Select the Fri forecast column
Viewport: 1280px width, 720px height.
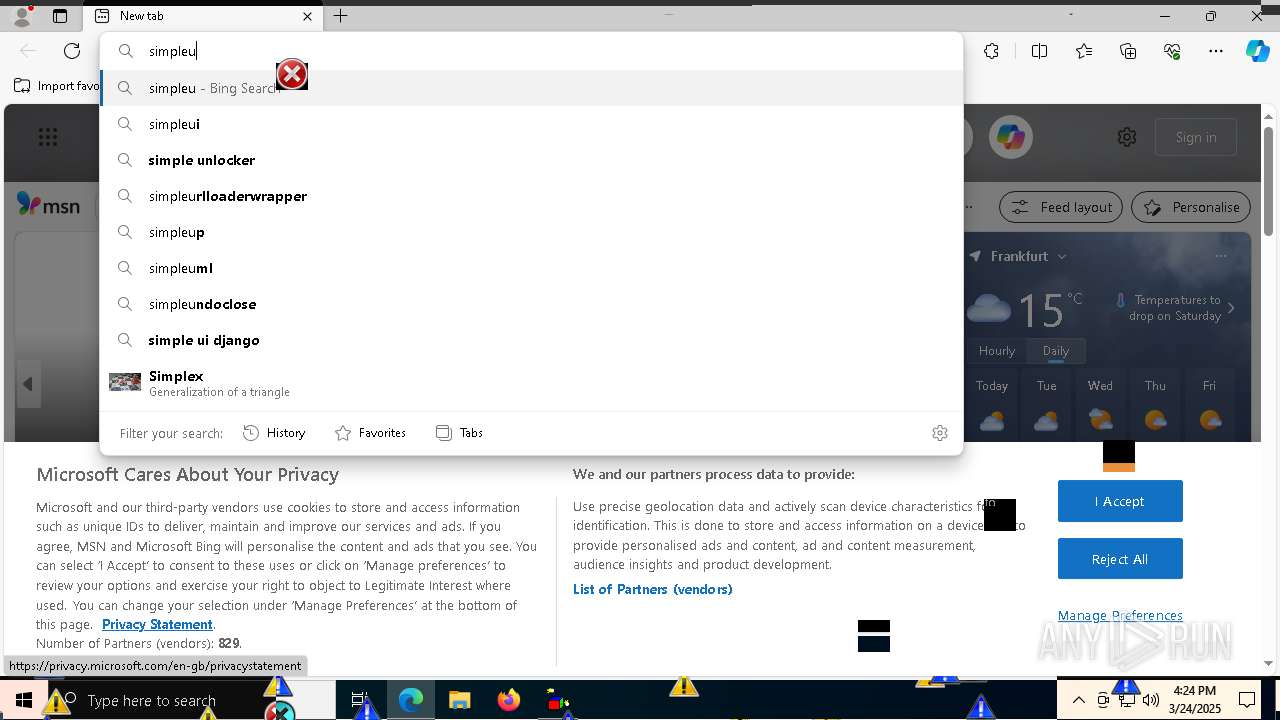tap(1209, 406)
